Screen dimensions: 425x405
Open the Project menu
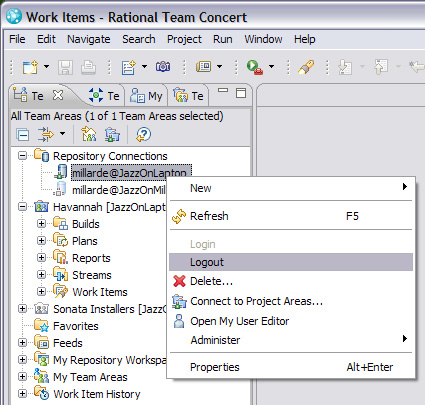click(x=184, y=39)
